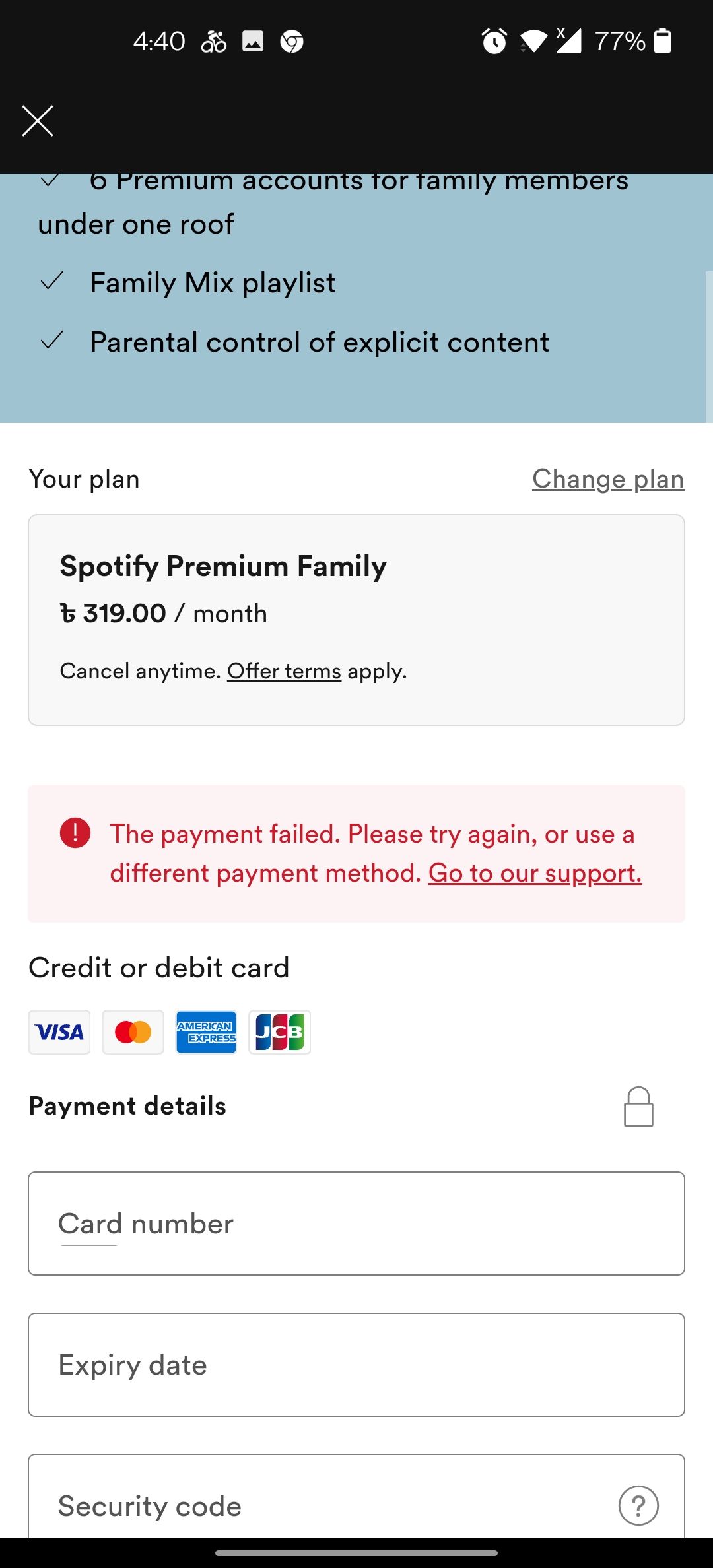The height and width of the screenshot is (1568, 713).
Task: Tap the red error exclamation icon
Action: click(x=75, y=833)
